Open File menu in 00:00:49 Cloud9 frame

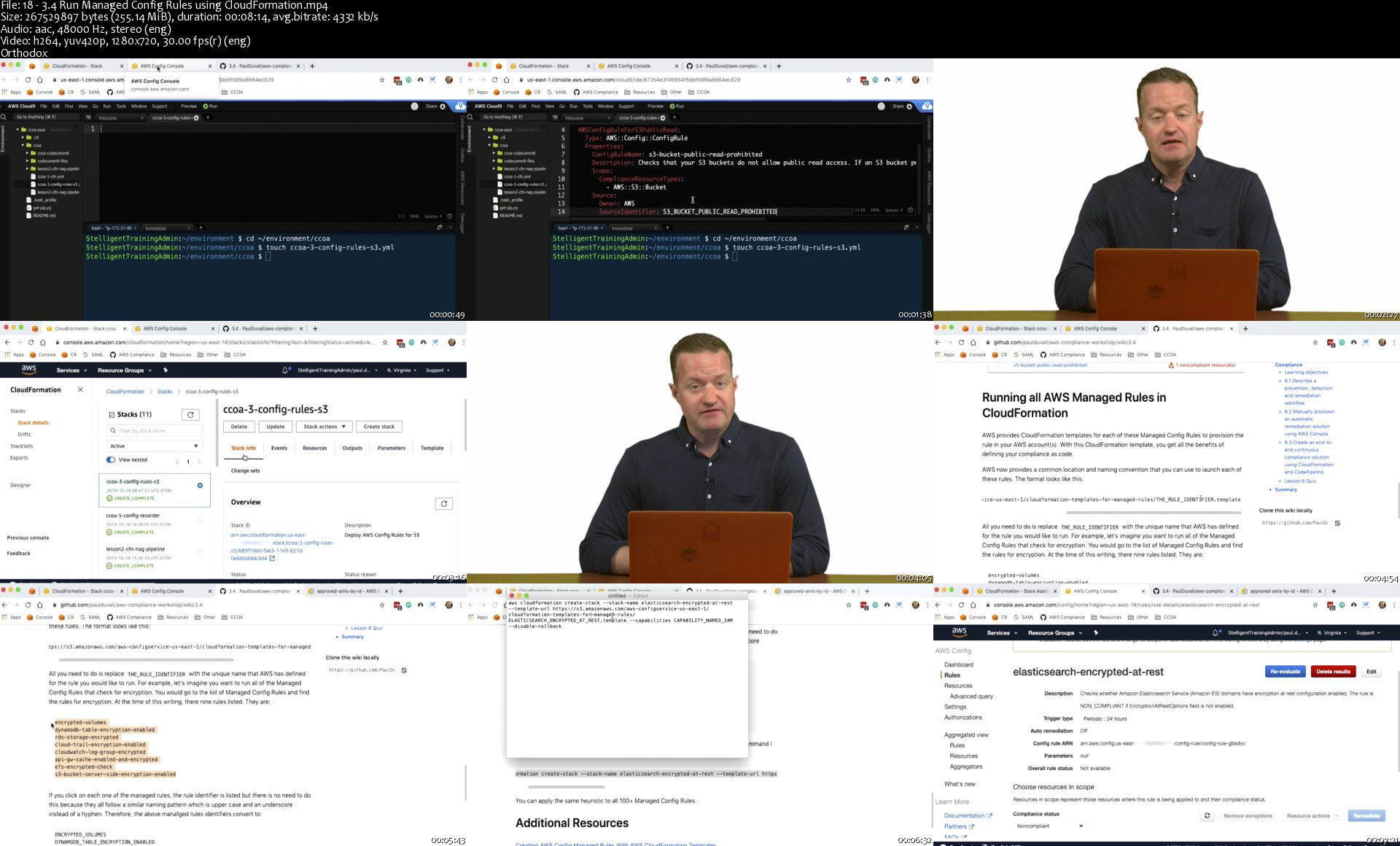pyautogui.click(x=44, y=106)
